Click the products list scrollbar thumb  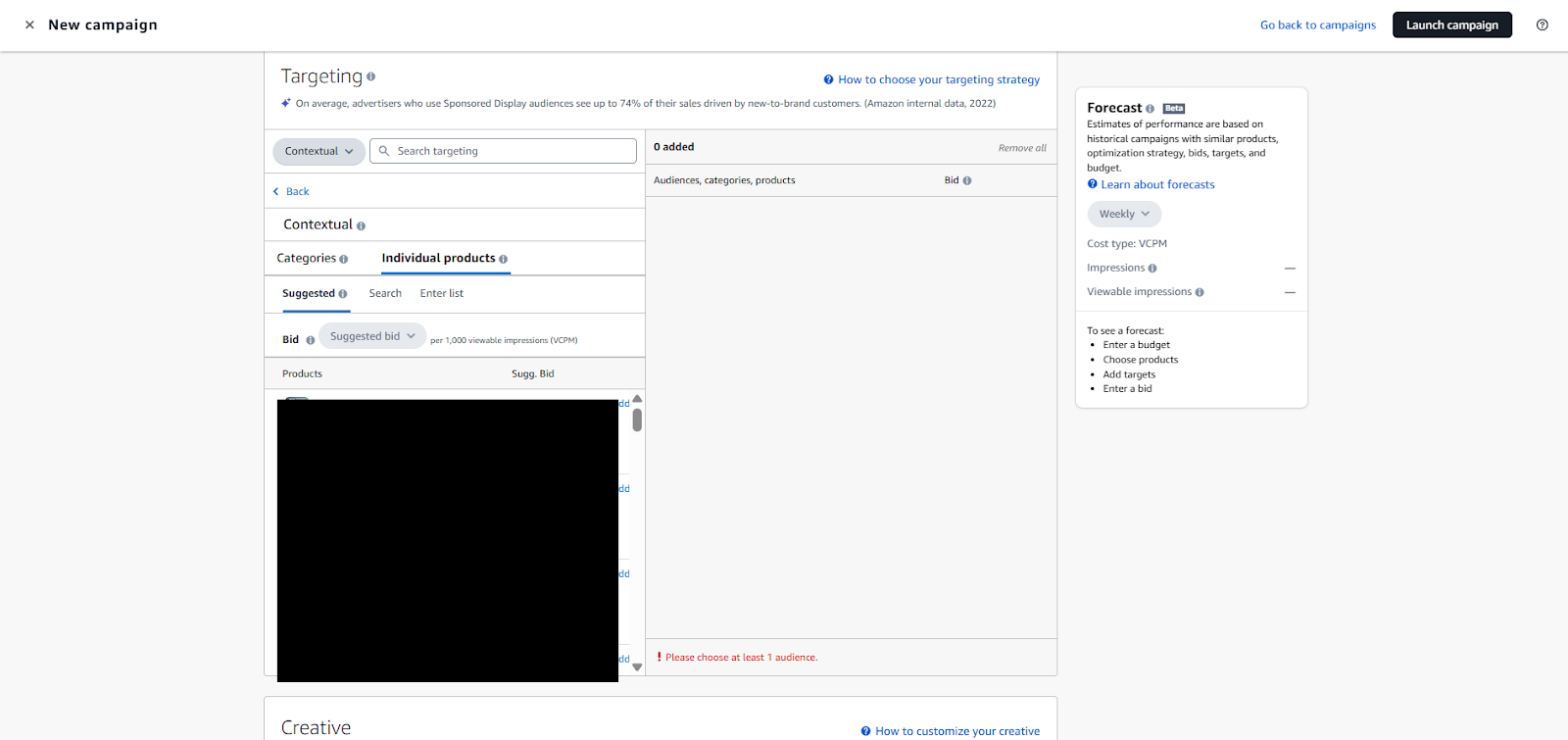point(637,420)
